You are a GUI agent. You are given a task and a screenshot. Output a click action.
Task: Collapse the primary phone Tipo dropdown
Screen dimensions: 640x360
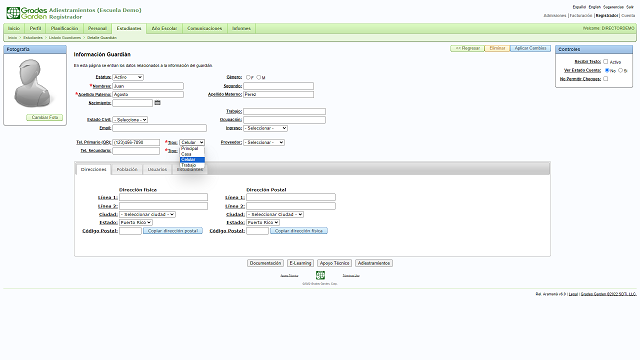tap(192, 142)
